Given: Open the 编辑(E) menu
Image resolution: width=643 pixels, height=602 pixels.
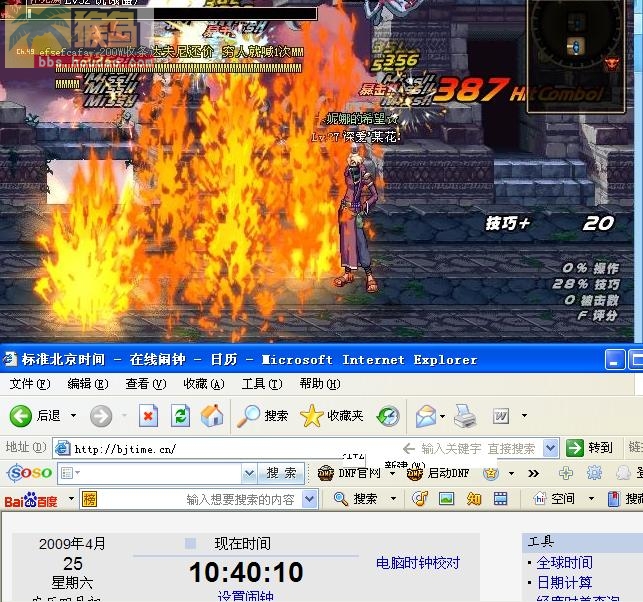Looking at the screenshot, I should [x=88, y=384].
